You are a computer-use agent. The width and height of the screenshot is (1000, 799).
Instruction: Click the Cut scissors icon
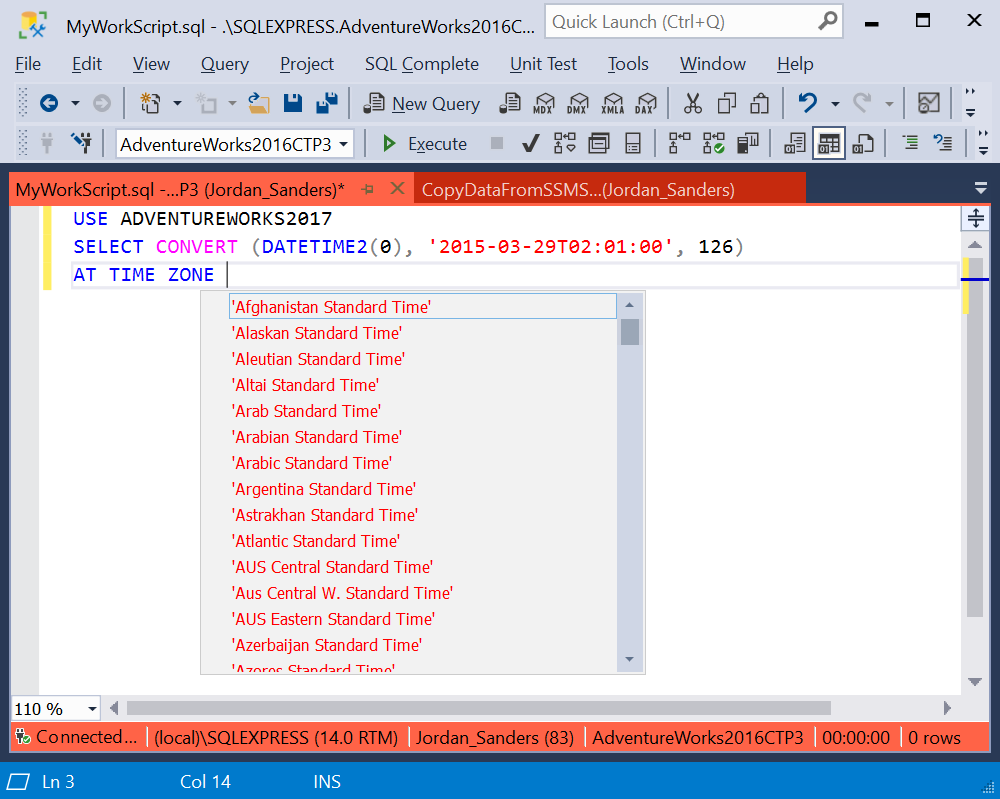pos(693,103)
